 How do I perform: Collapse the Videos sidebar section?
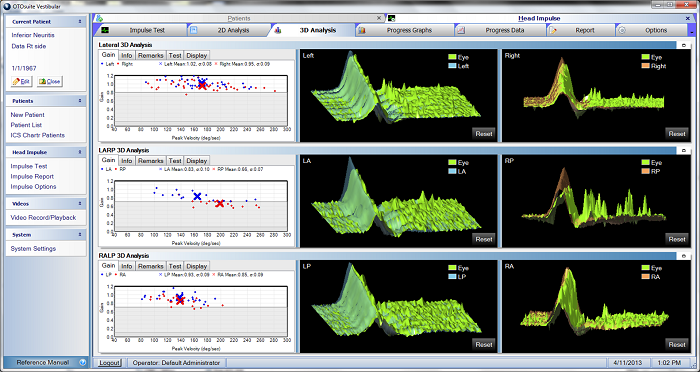(x=80, y=204)
